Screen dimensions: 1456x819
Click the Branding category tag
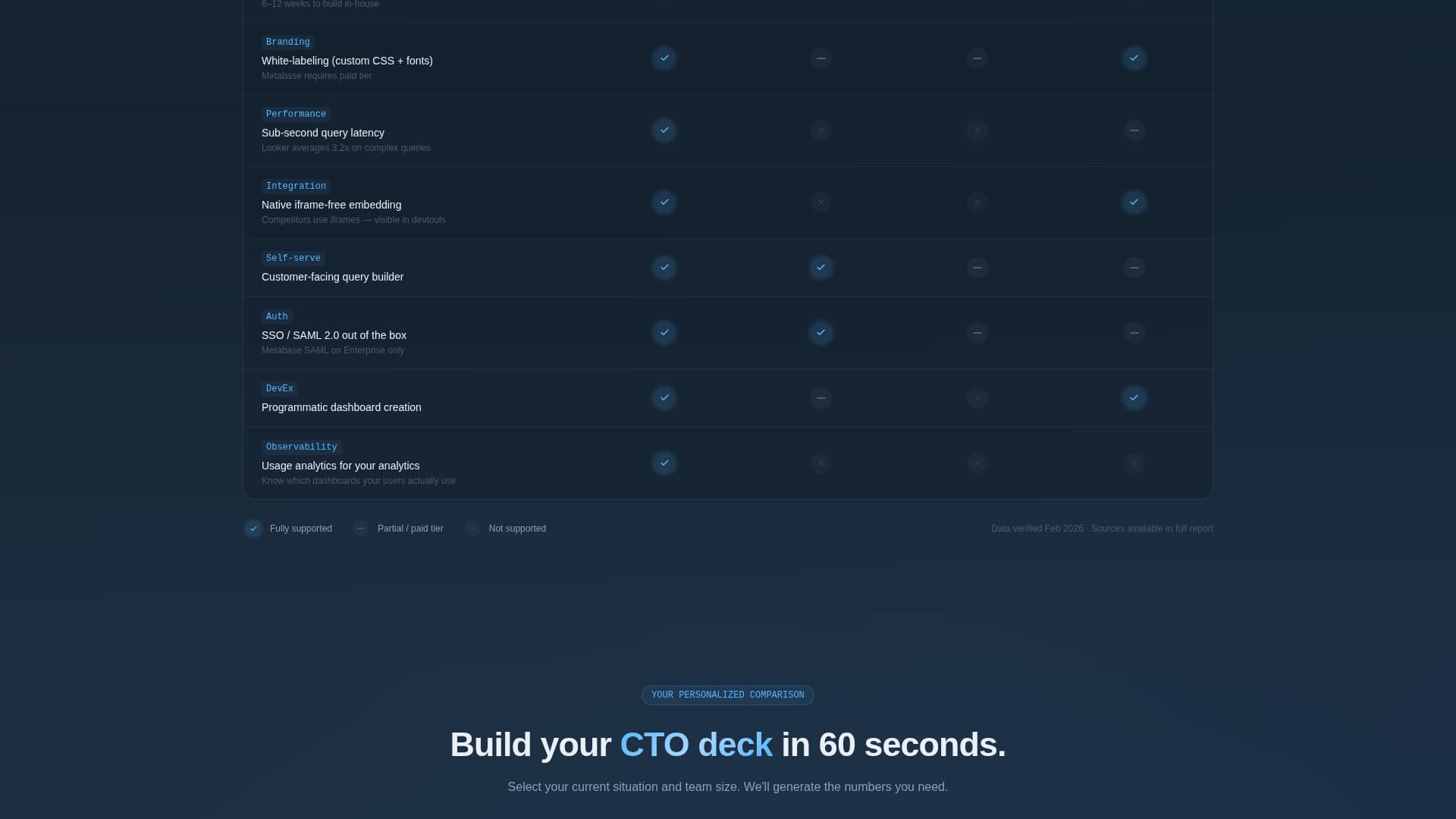coord(287,42)
